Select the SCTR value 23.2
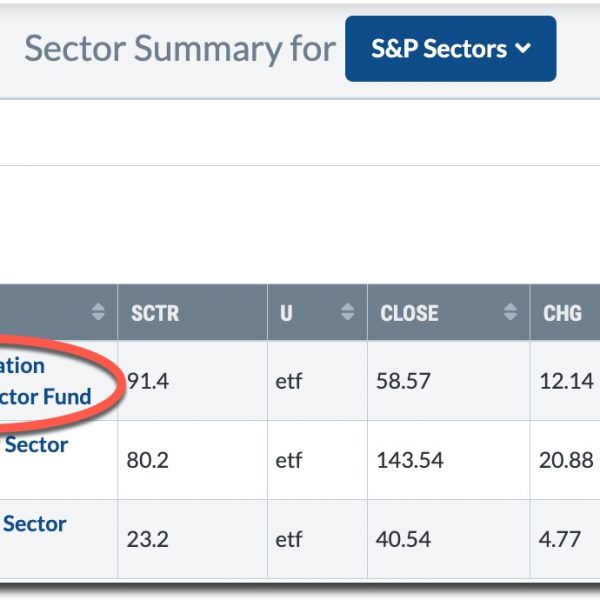 (x=146, y=540)
